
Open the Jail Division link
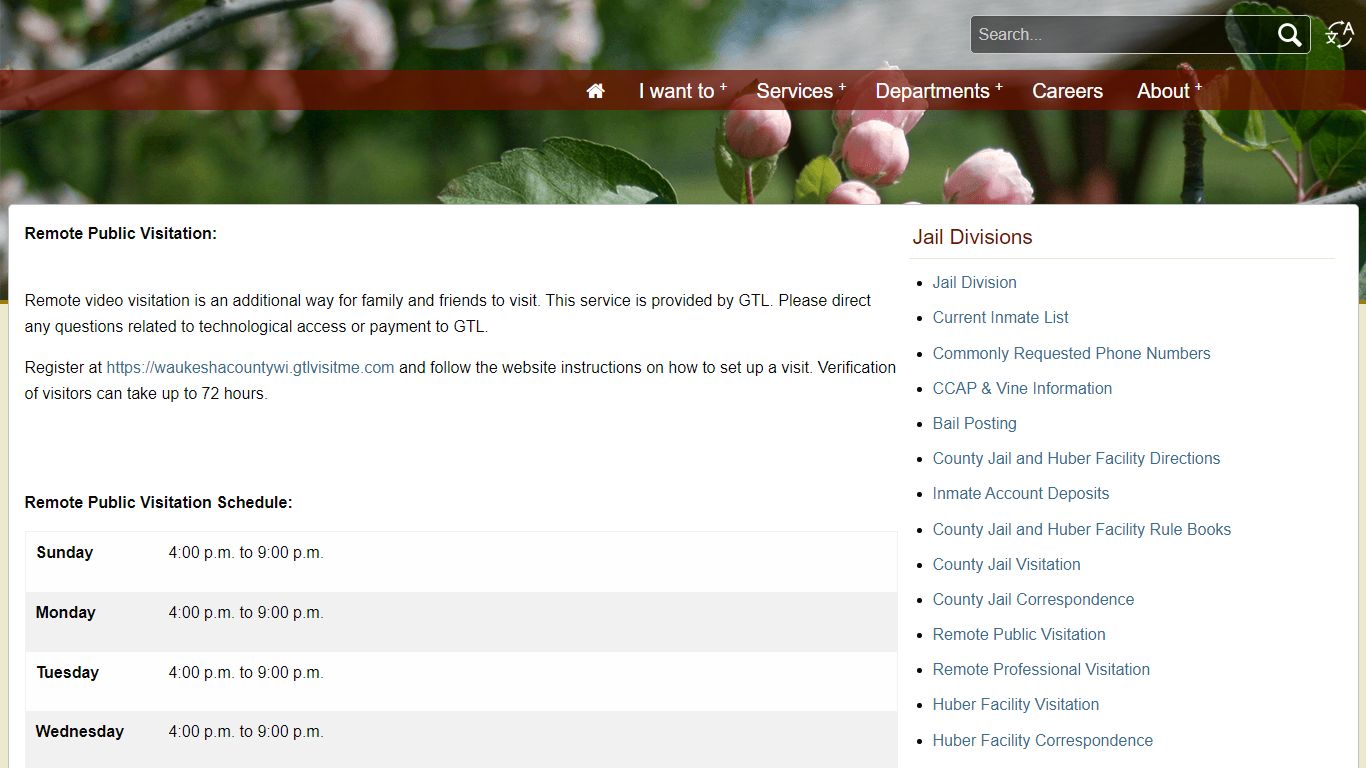pos(974,282)
